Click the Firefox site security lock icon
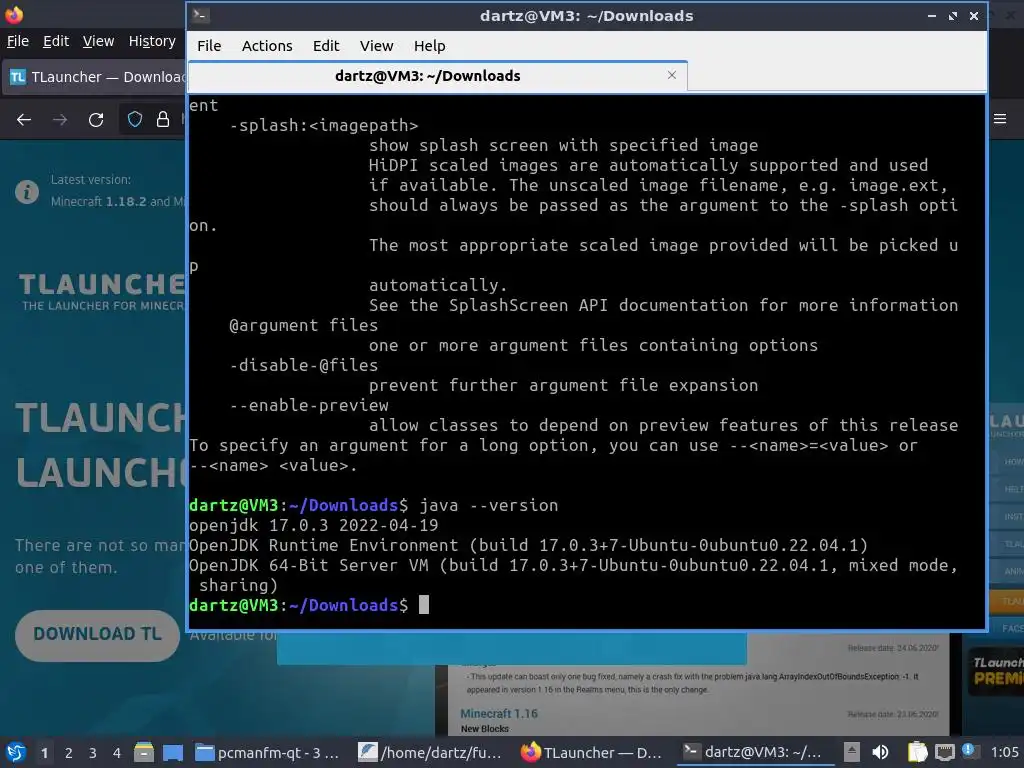 coord(163,119)
